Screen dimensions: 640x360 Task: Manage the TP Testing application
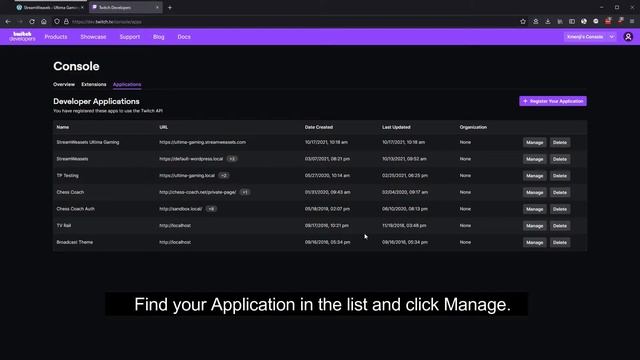(x=534, y=176)
